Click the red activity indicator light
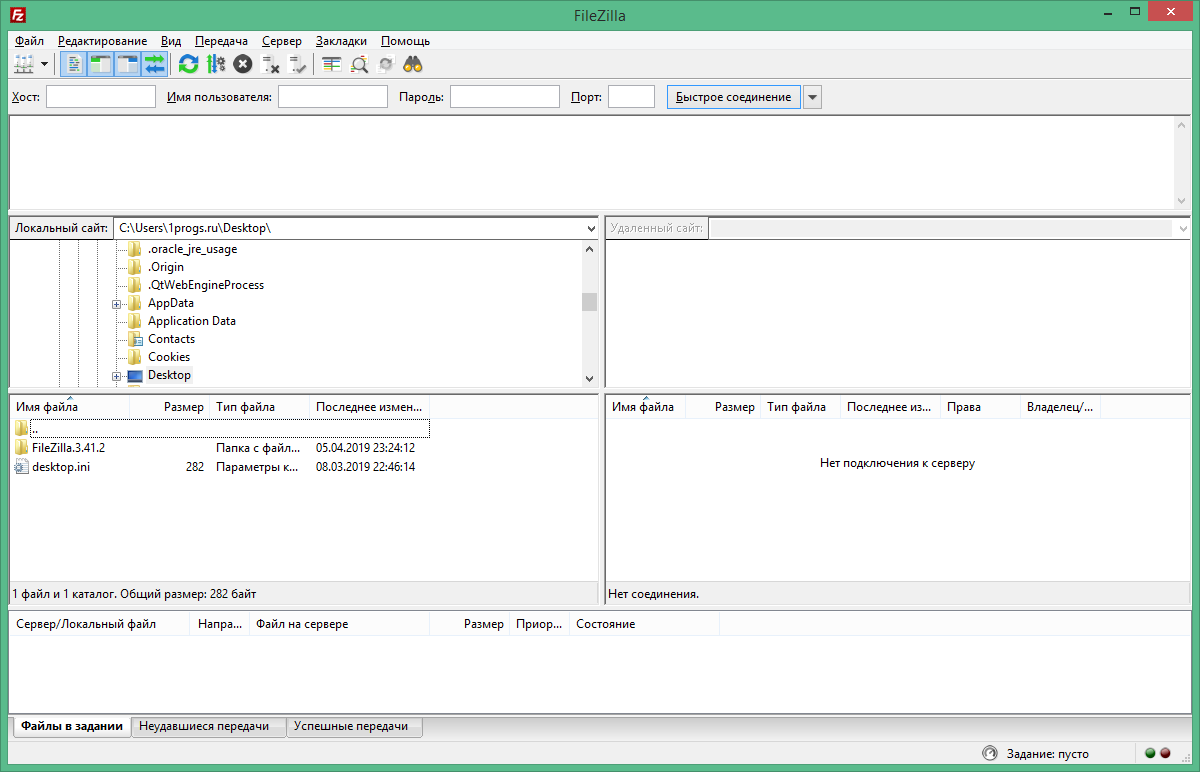 (x=1165, y=753)
